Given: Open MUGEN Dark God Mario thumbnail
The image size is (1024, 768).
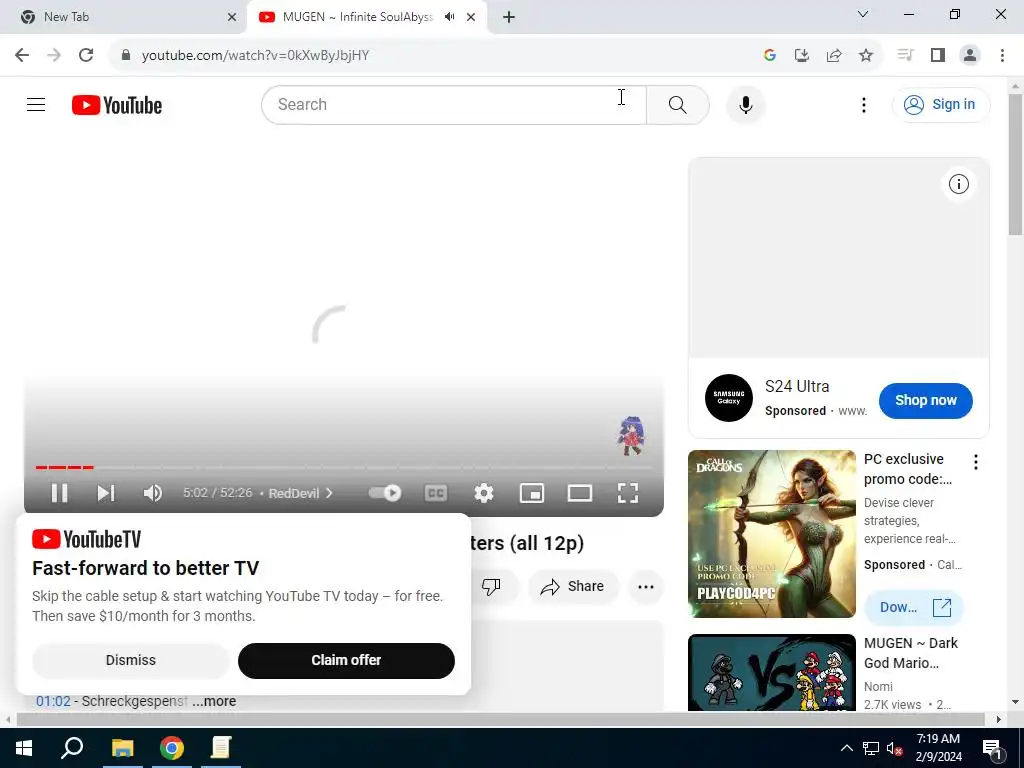Looking at the screenshot, I should pyautogui.click(x=771, y=673).
